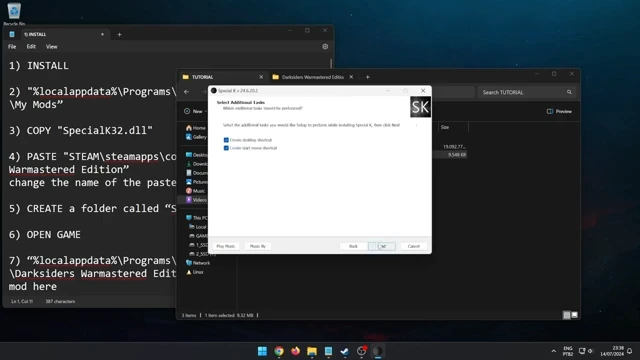Open Music in Explorer sidebar

196,191
